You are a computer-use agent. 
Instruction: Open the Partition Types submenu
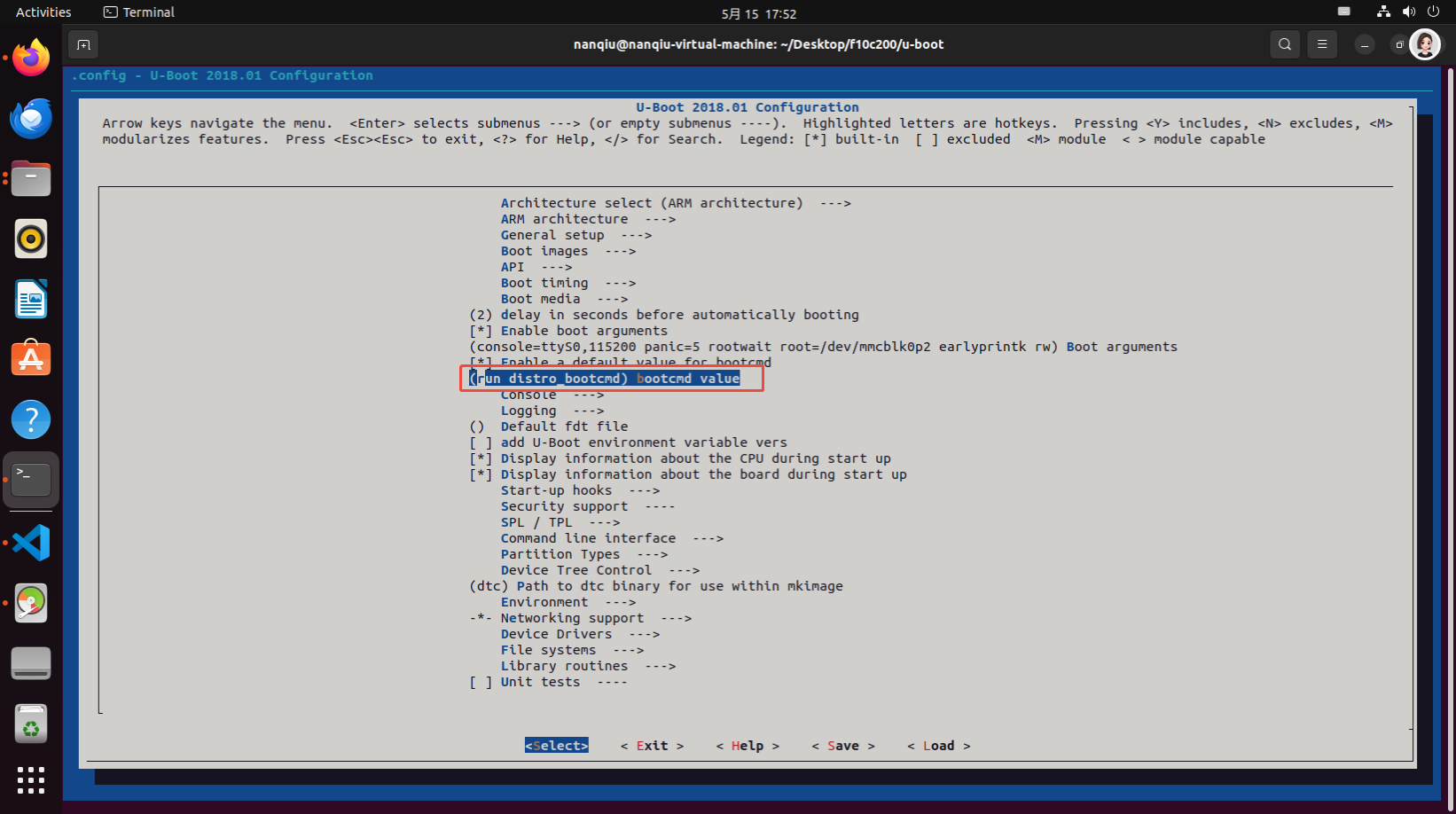(584, 554)
